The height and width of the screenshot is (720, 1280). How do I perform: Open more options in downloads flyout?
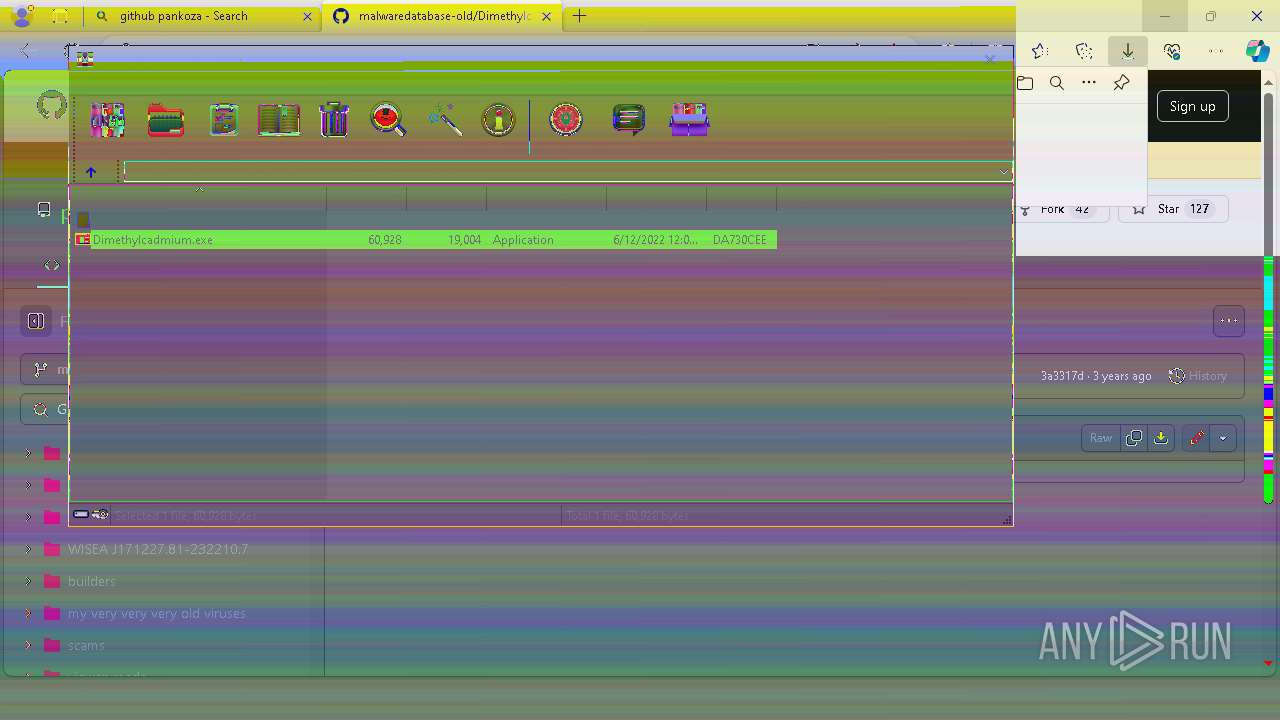click(1089, 83)
